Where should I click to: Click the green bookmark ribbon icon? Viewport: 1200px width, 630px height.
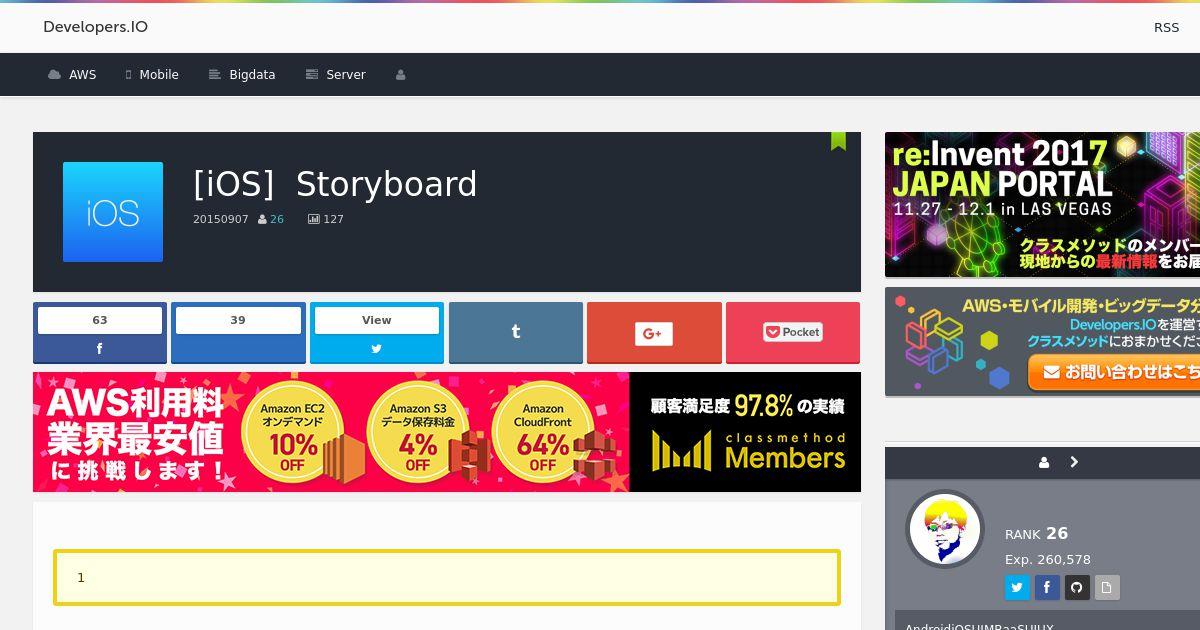tap(838, 141)
